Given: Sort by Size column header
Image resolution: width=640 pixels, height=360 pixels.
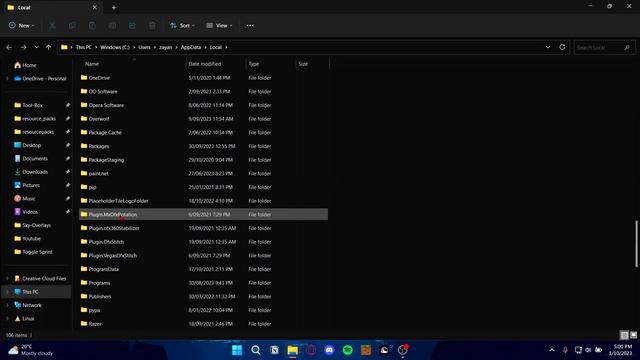Looking at the screenshot, I should pyautogui.click(x=303, y=64).
